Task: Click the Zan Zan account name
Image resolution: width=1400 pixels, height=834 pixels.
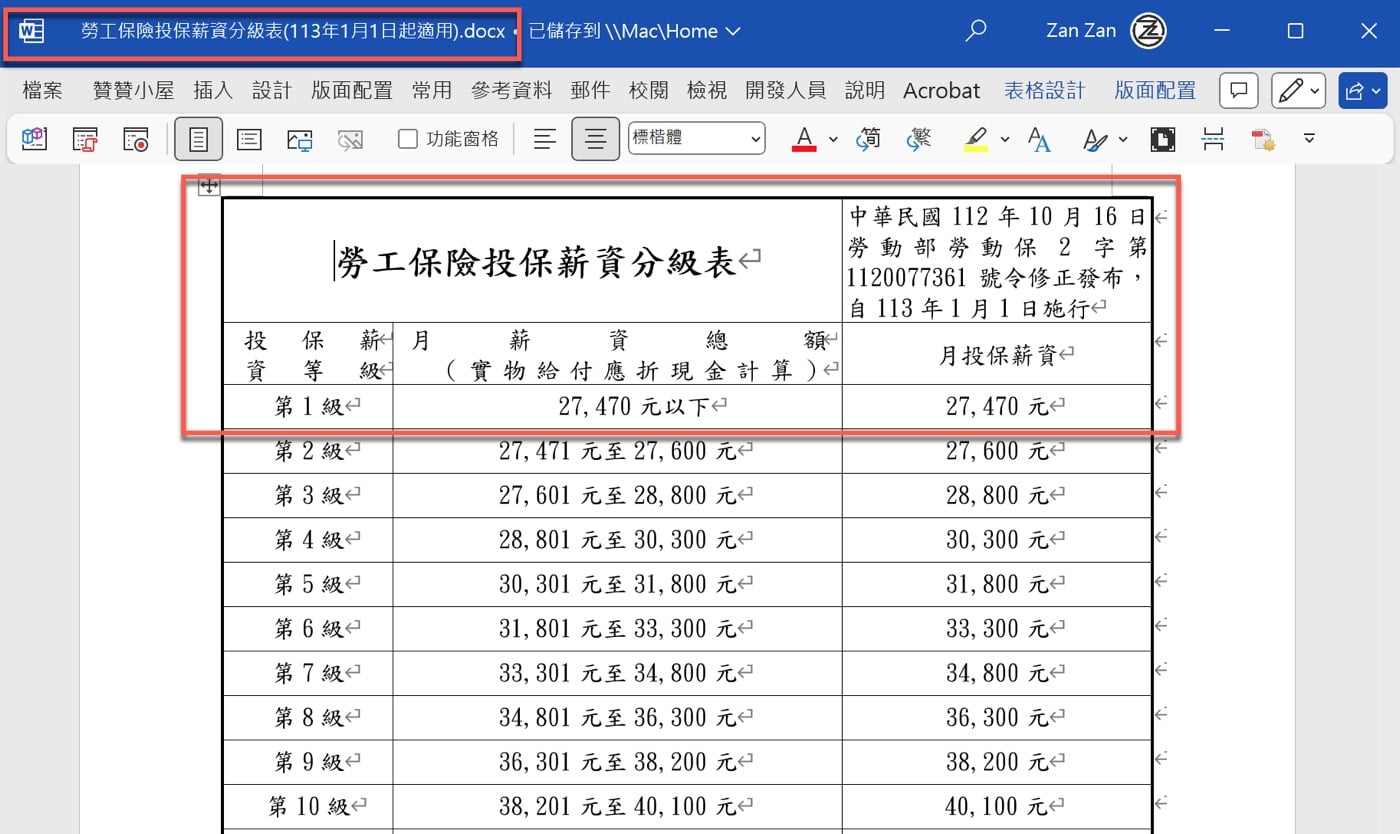Action: (x=1081, y=31)
